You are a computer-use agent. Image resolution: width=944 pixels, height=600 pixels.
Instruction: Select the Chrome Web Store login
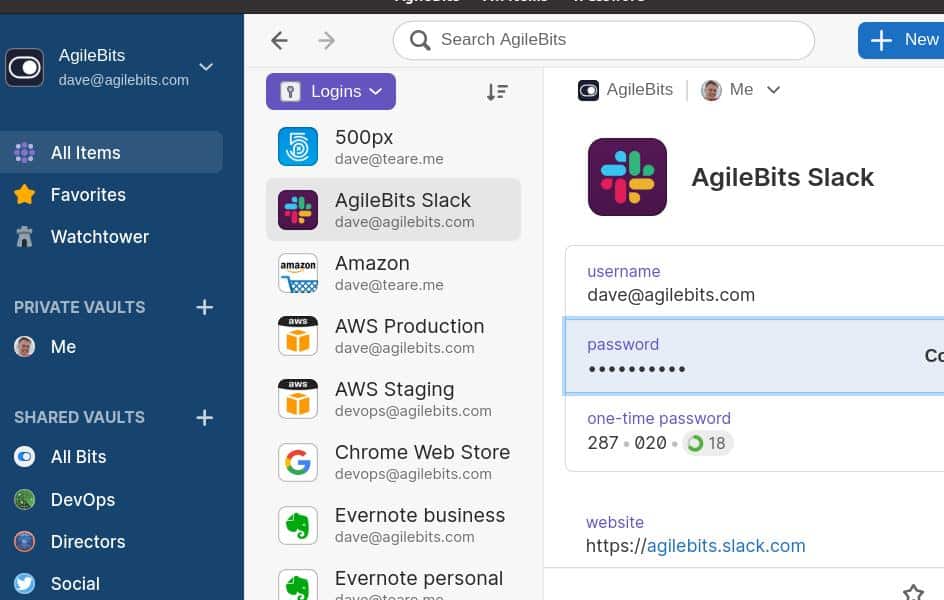(x=393, y=462)
